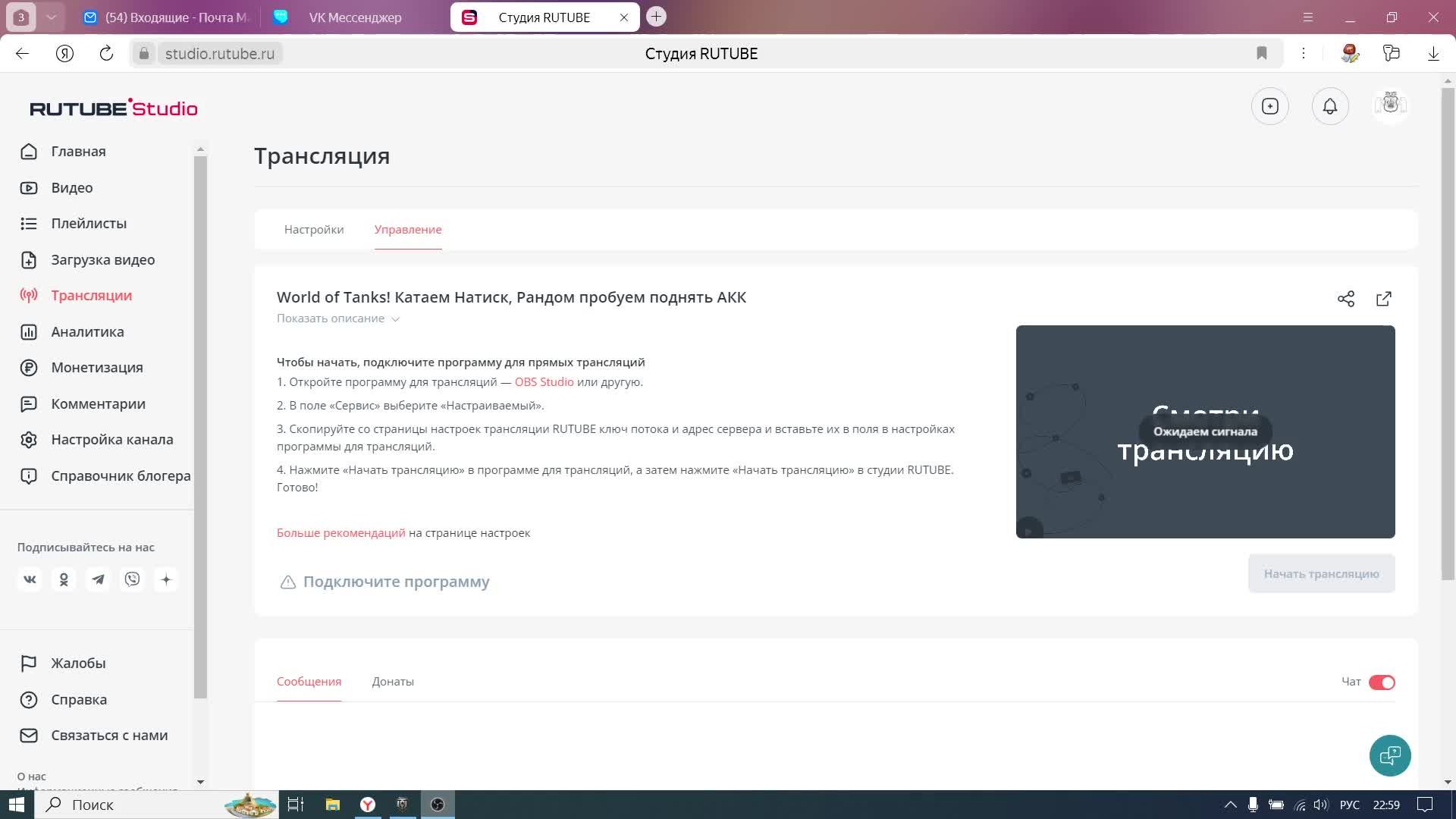1456x819 pixels.
Task: Expand Показать описание
Action: coord(337,318)
